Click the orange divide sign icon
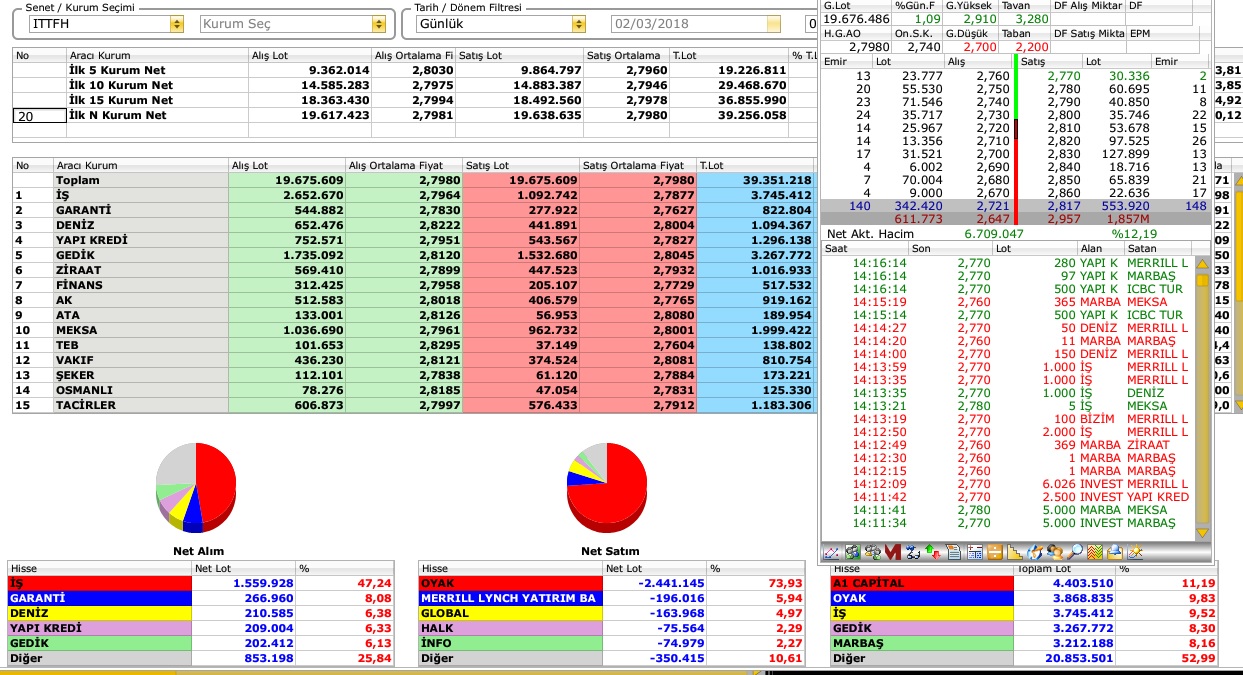The image size is (1243, 675). [995, 551]
